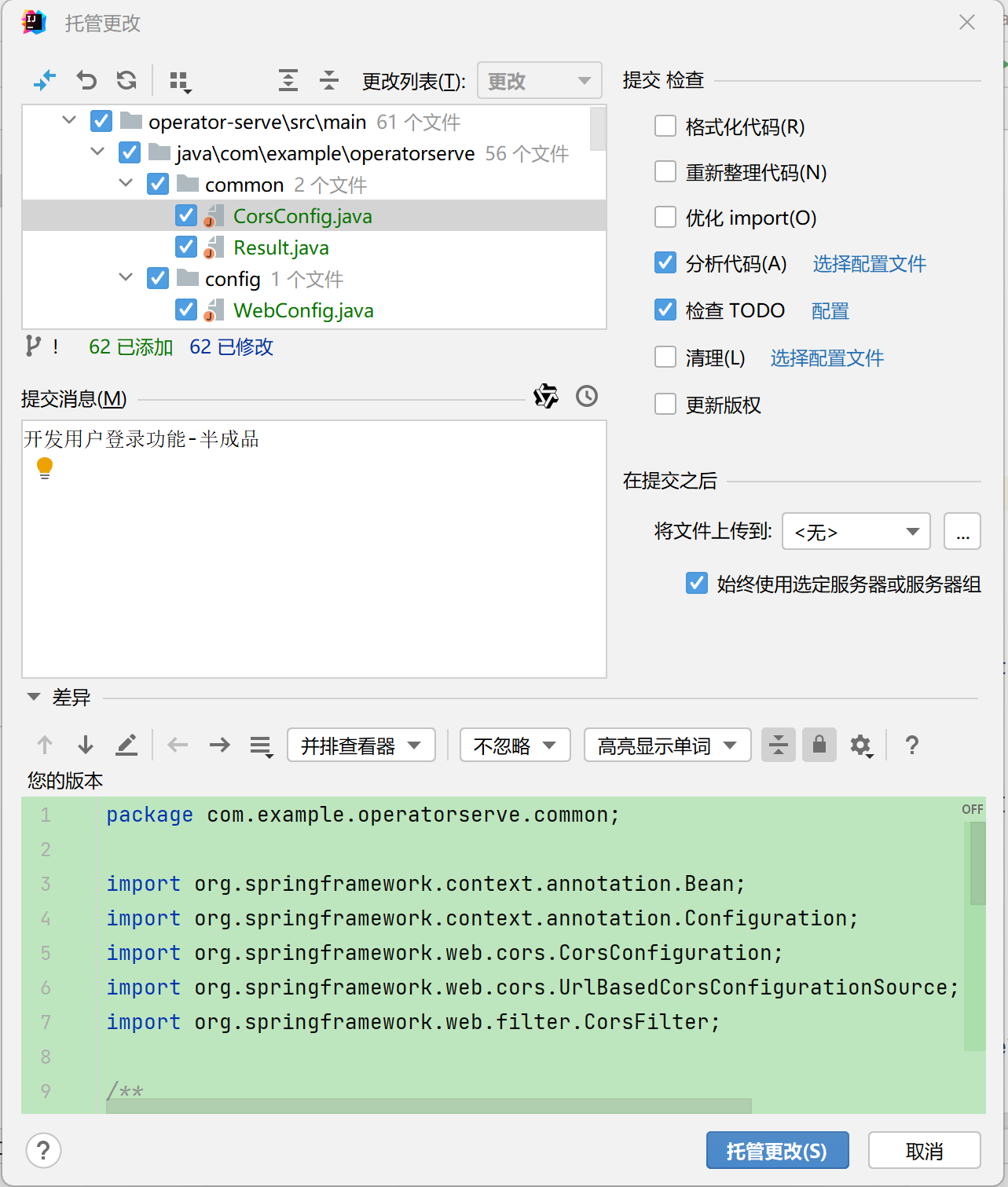Expand all nodes using the expand-all icon

tap(288, 80)
